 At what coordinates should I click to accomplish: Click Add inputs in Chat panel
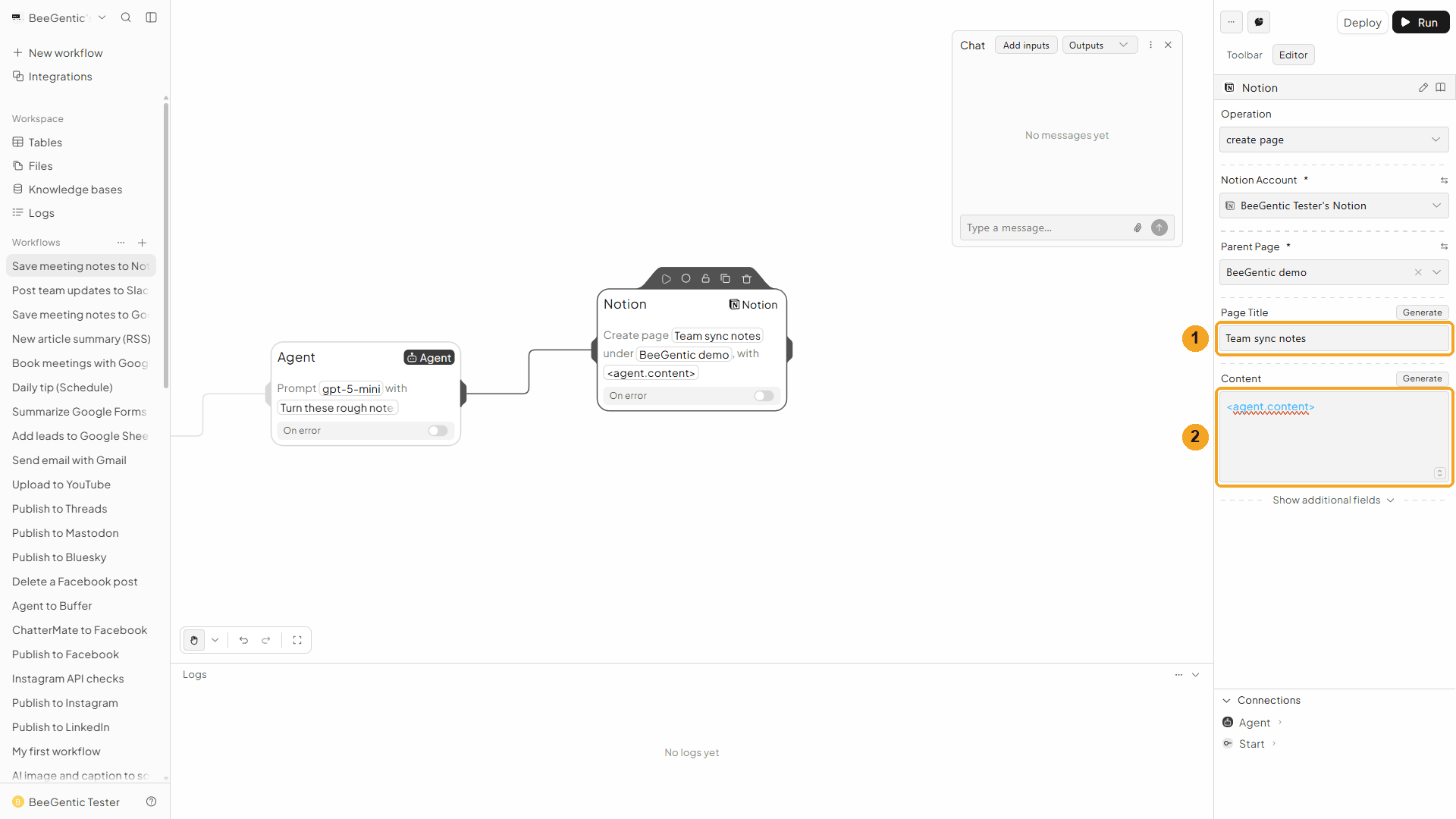click(x=1026, y=45)
